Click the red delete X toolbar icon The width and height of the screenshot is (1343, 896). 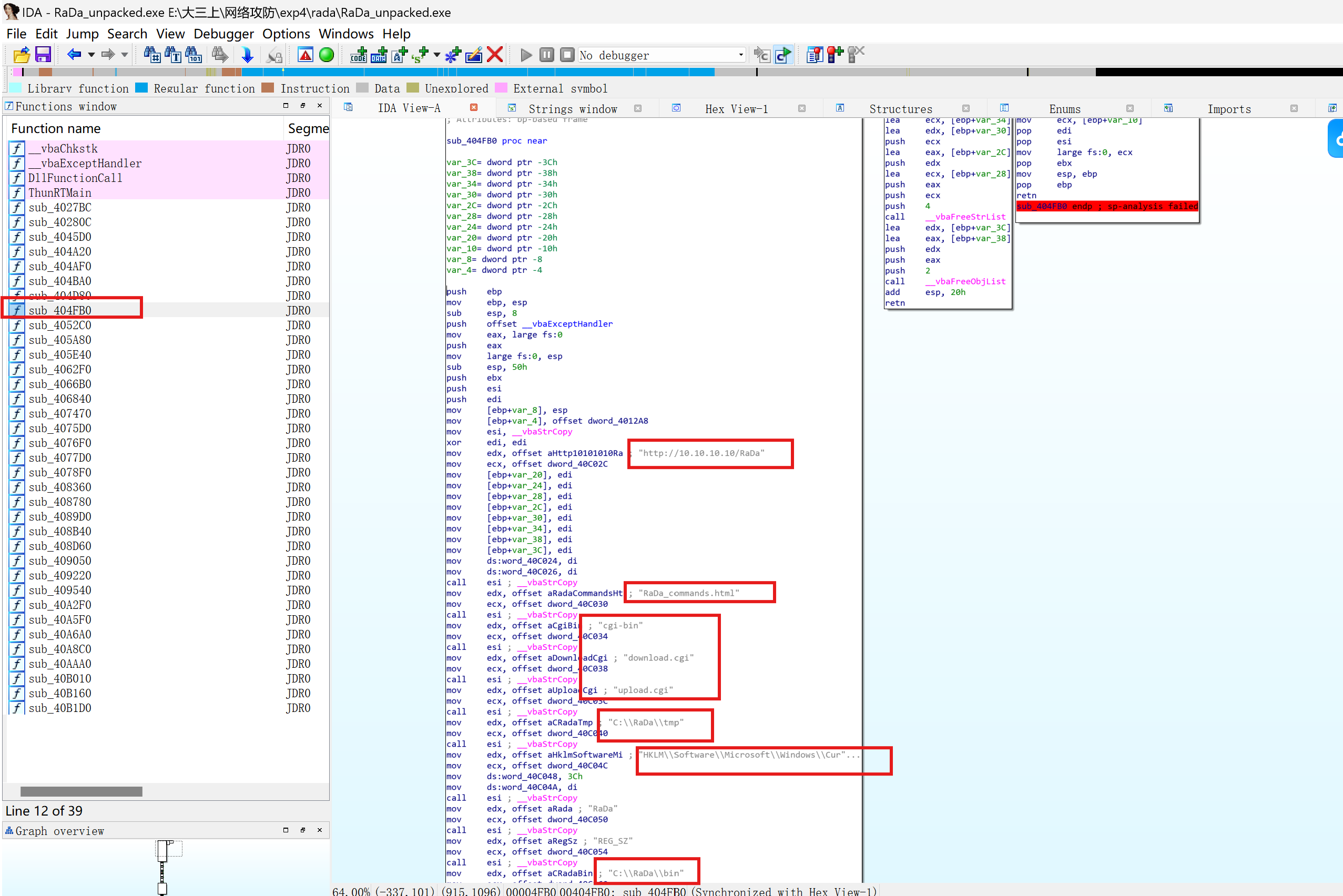point(495,55)
